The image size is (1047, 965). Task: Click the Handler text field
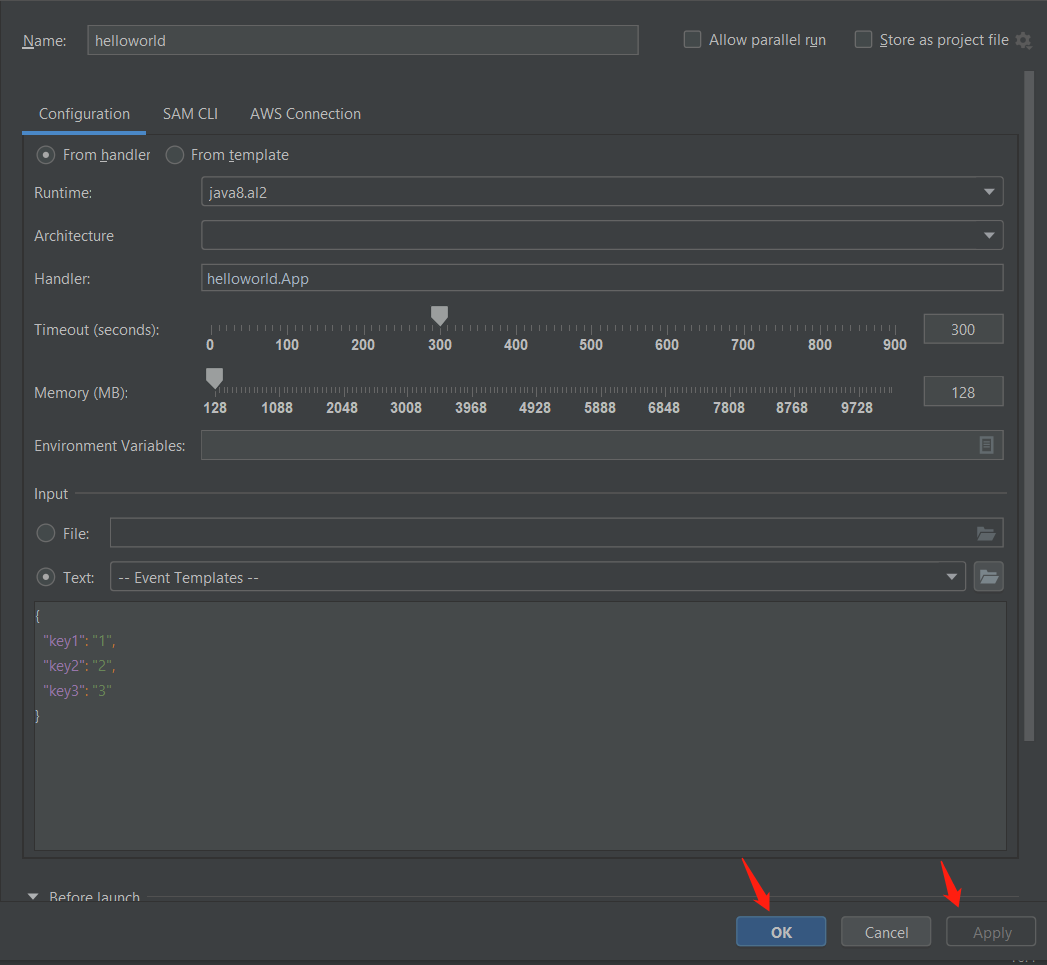coord(602,278)
